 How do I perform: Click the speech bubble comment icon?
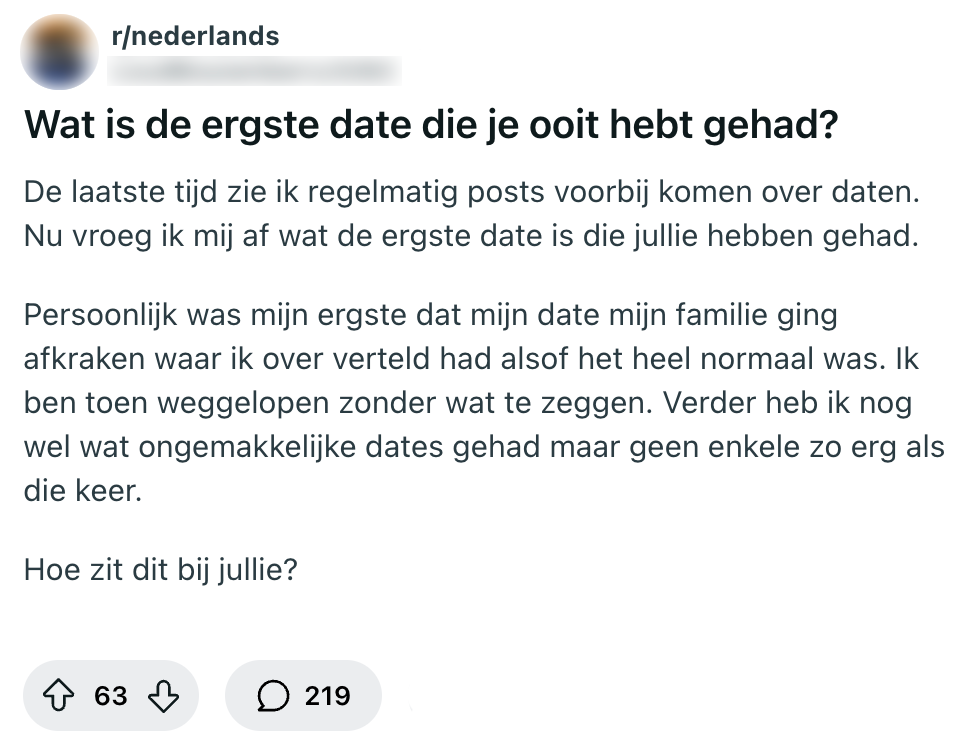273,695
